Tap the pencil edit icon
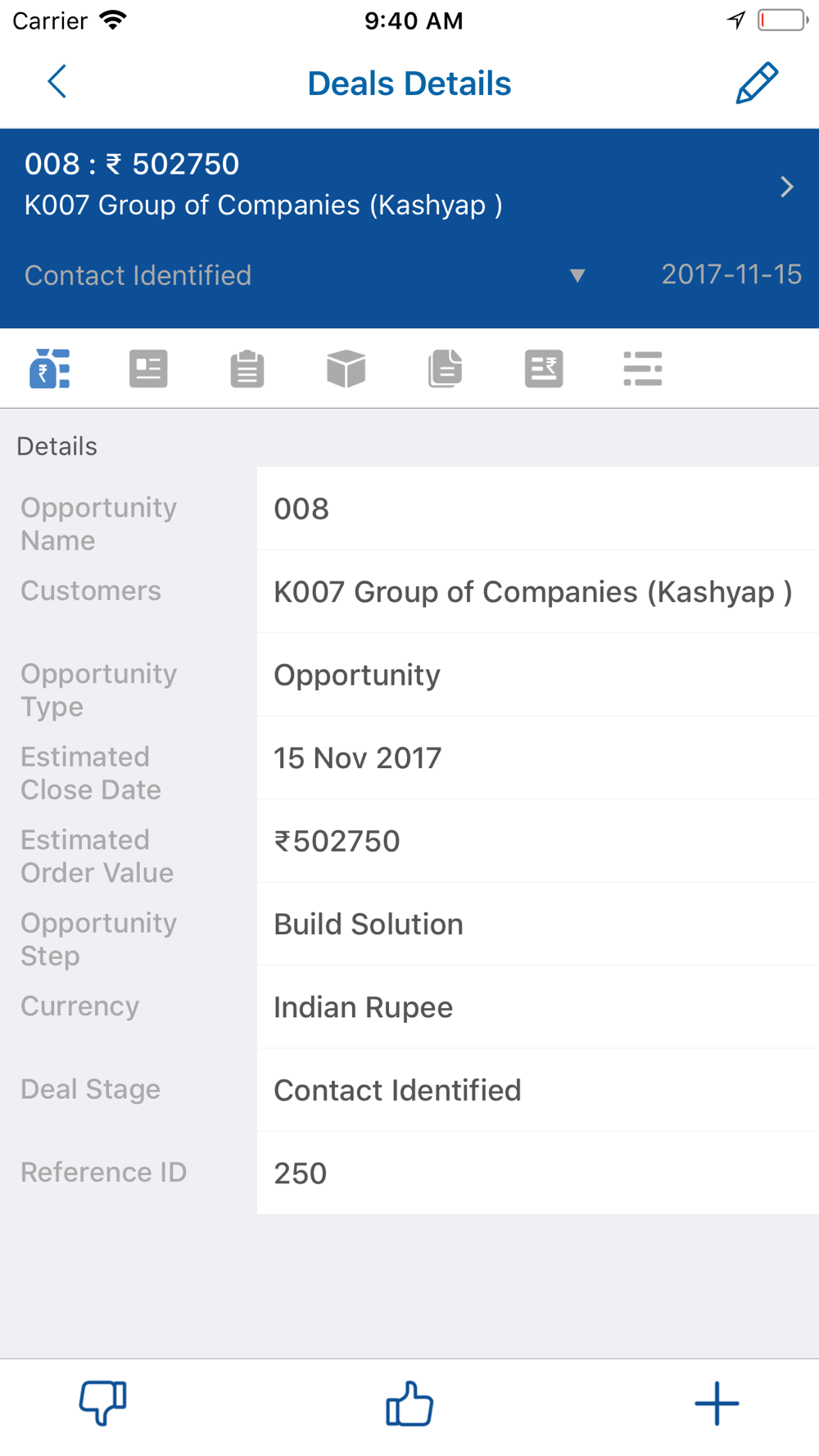The width and height of the screenshot is (819, 1456). point(756,83)
